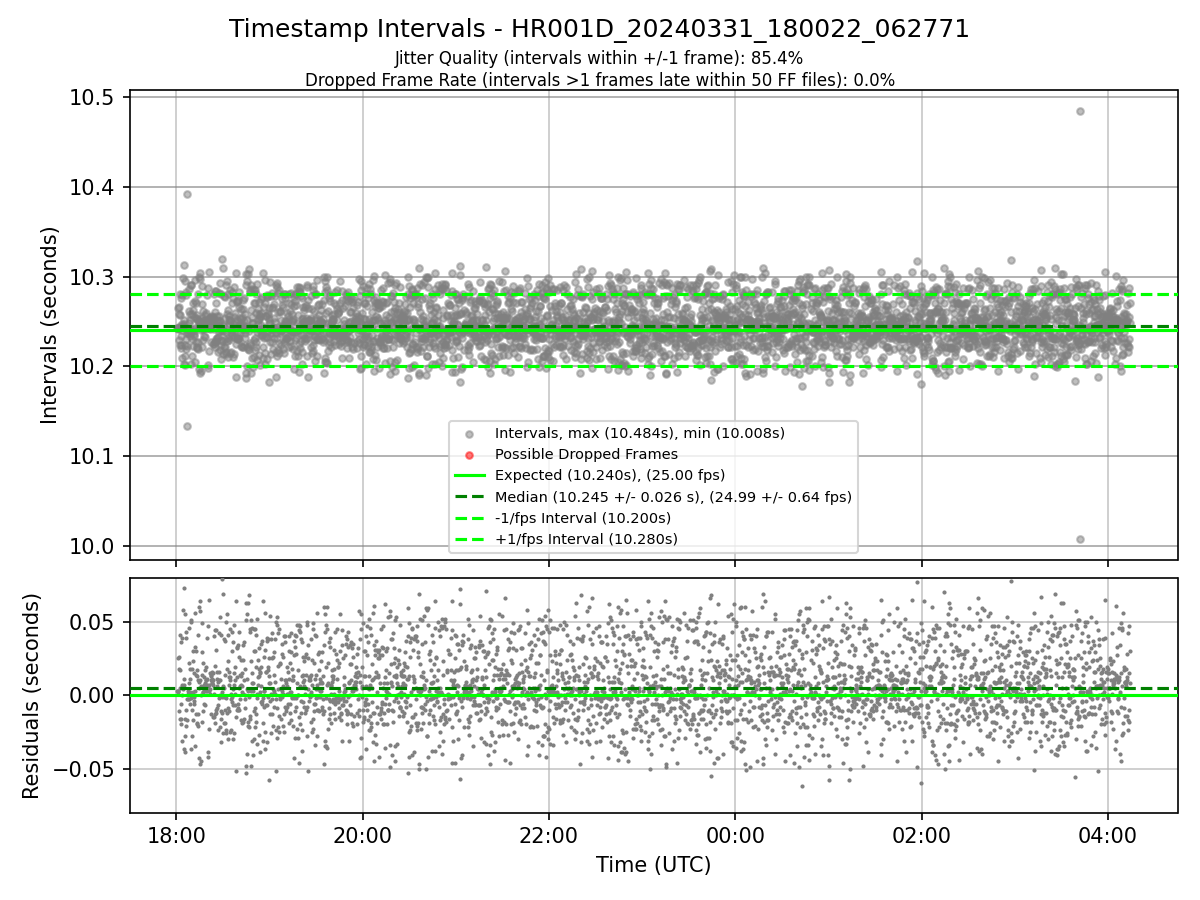Click the gray dot marker beside the Intervals legend entry
Image resolution: width=1200 pixels, height=900 pixels.
click(470, 434)
